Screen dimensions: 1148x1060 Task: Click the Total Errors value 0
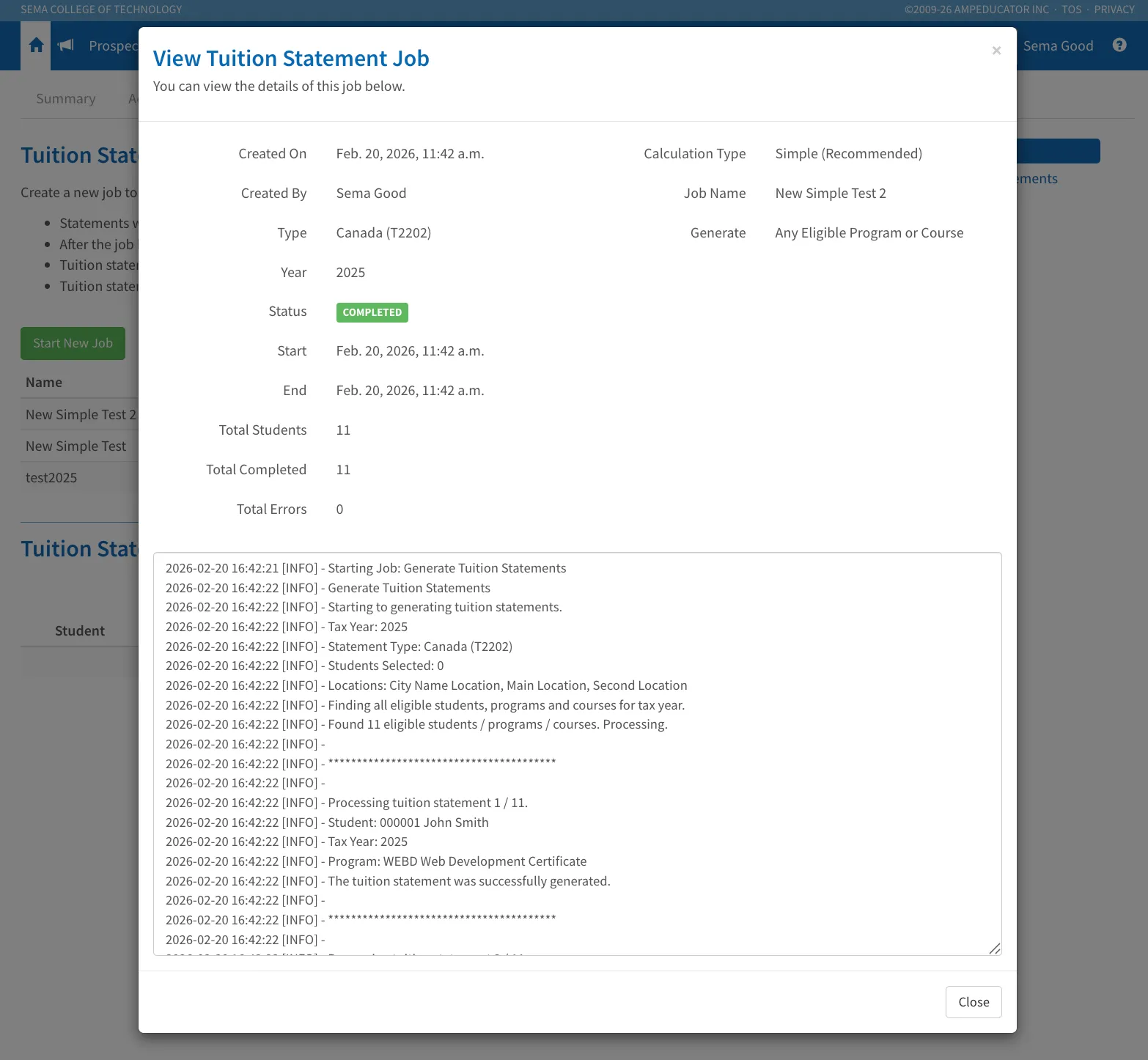coord(339,509)
